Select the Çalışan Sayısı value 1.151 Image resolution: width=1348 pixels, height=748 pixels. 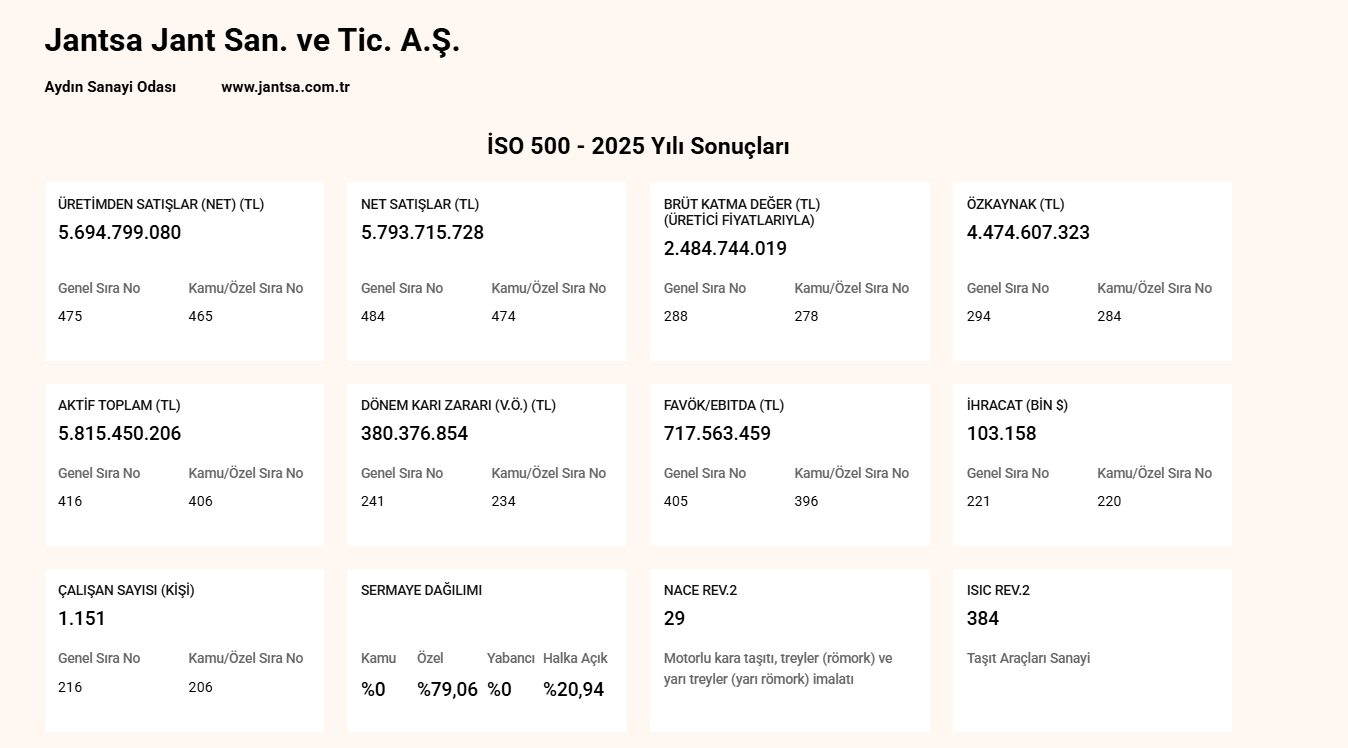click(x=82, y=619)
